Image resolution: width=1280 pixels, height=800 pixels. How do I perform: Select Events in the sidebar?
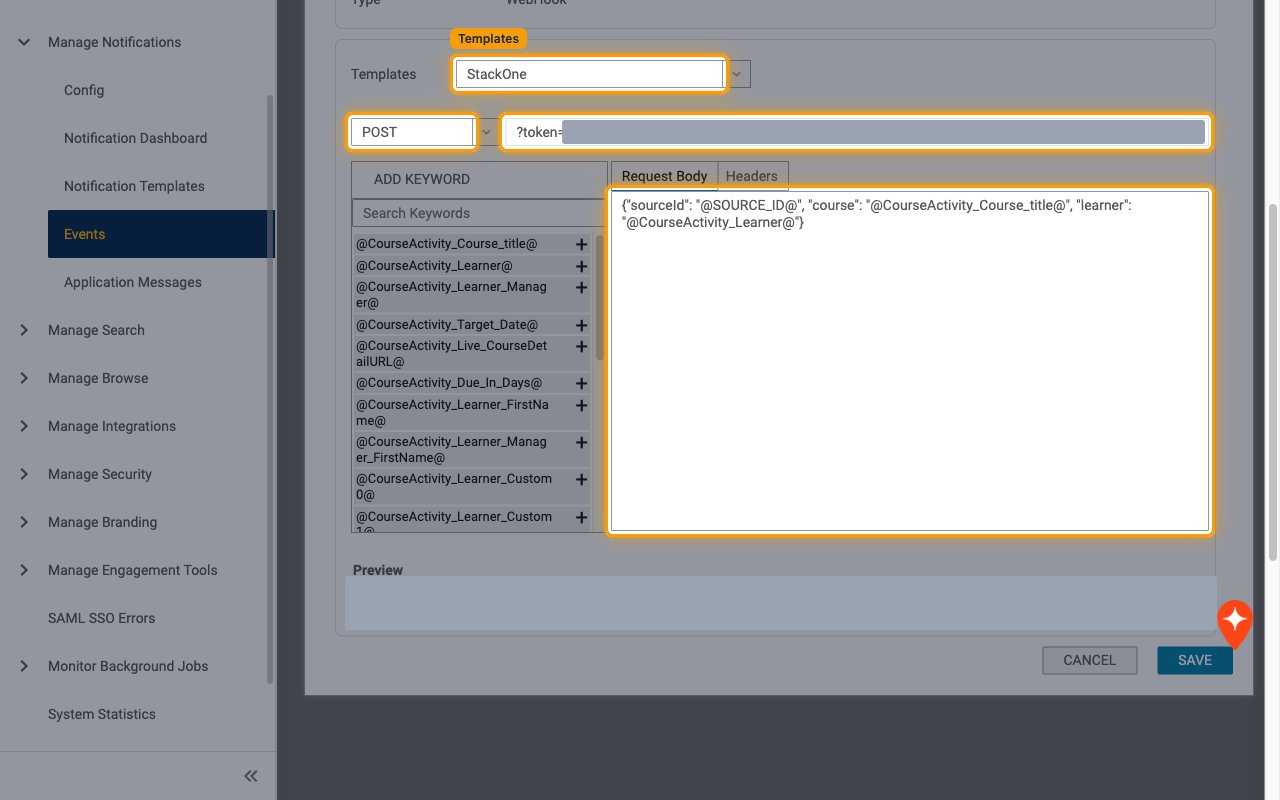click(x=160, y=234)
